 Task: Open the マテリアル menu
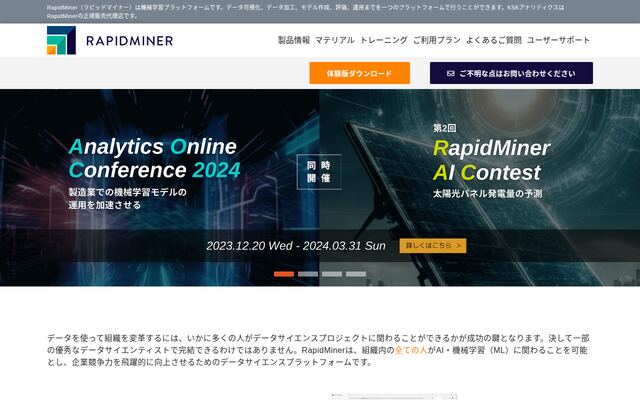pyautogui.click(x=335, y=40)
